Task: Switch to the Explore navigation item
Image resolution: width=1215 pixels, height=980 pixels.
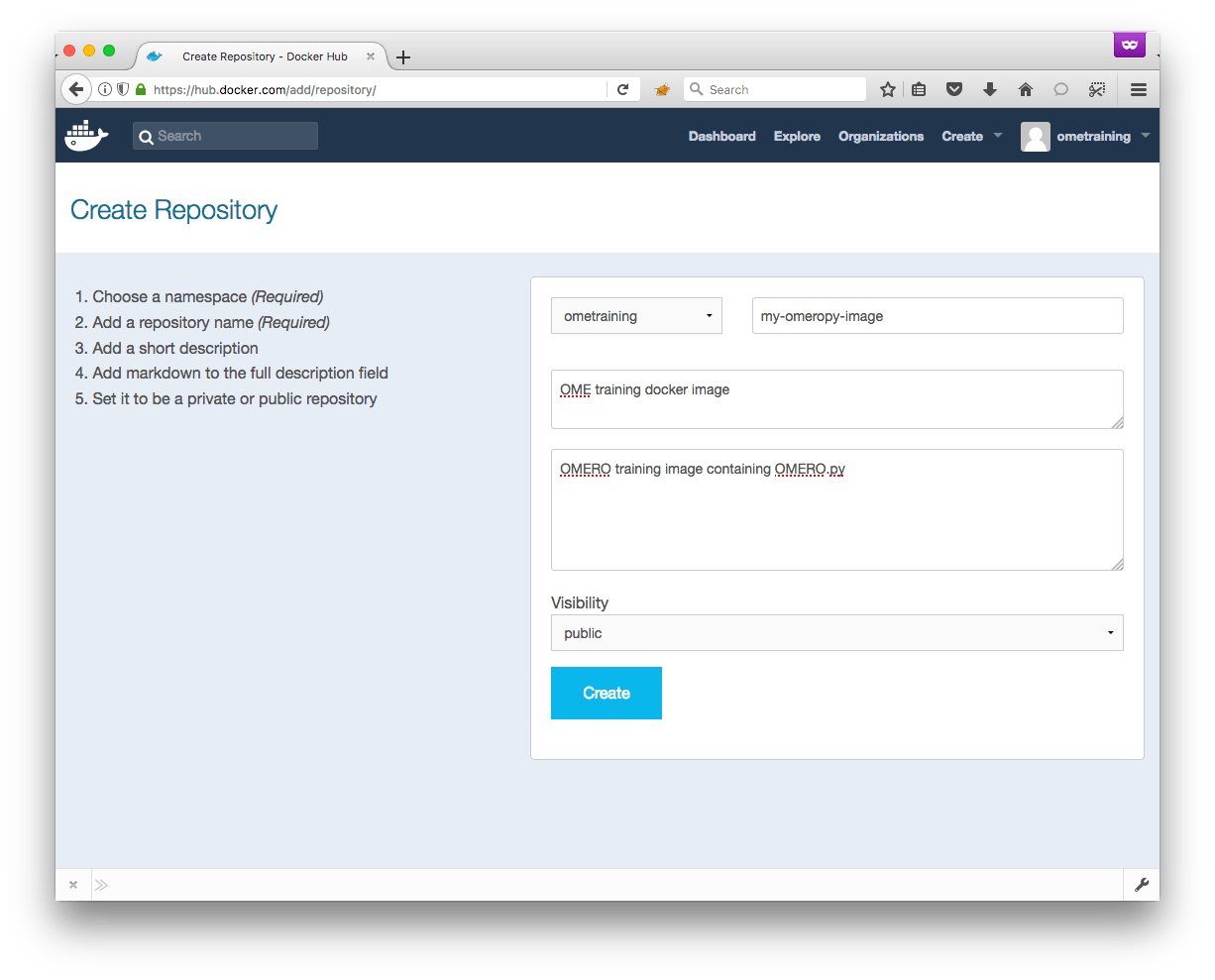Action: pos(797,136)
